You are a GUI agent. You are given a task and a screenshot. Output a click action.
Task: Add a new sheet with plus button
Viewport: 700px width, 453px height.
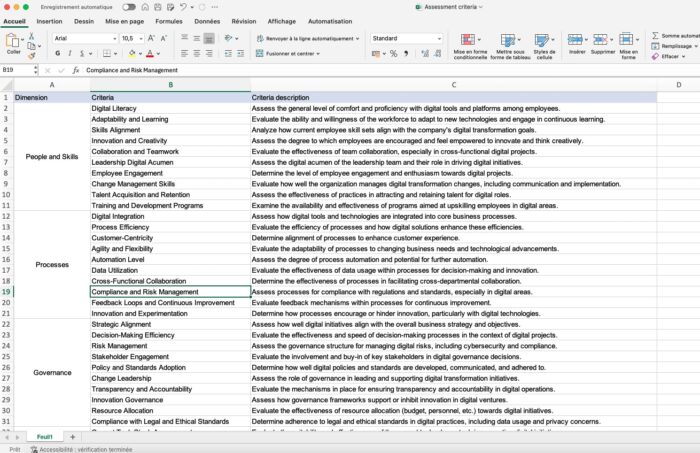click(x=72, y=437)
